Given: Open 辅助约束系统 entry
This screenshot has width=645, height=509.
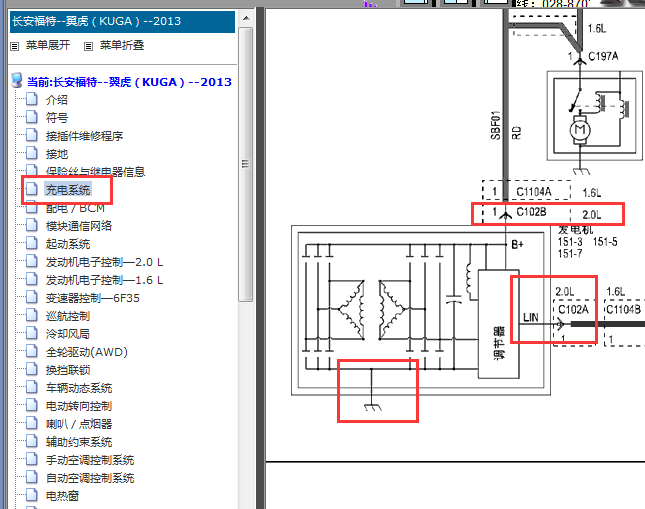Looking at the screenshot, I should point(79,442).
